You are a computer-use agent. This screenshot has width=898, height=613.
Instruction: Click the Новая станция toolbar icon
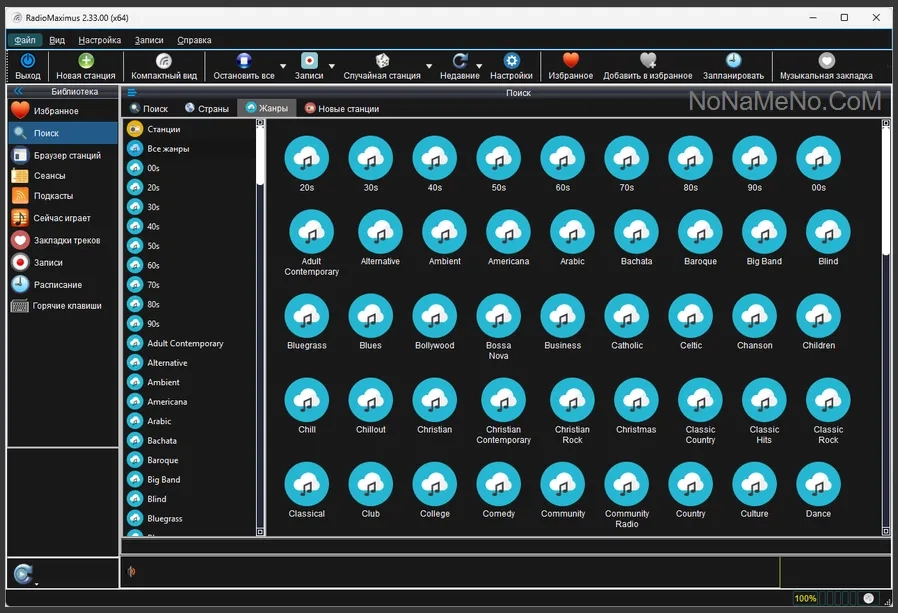[85, 61]
